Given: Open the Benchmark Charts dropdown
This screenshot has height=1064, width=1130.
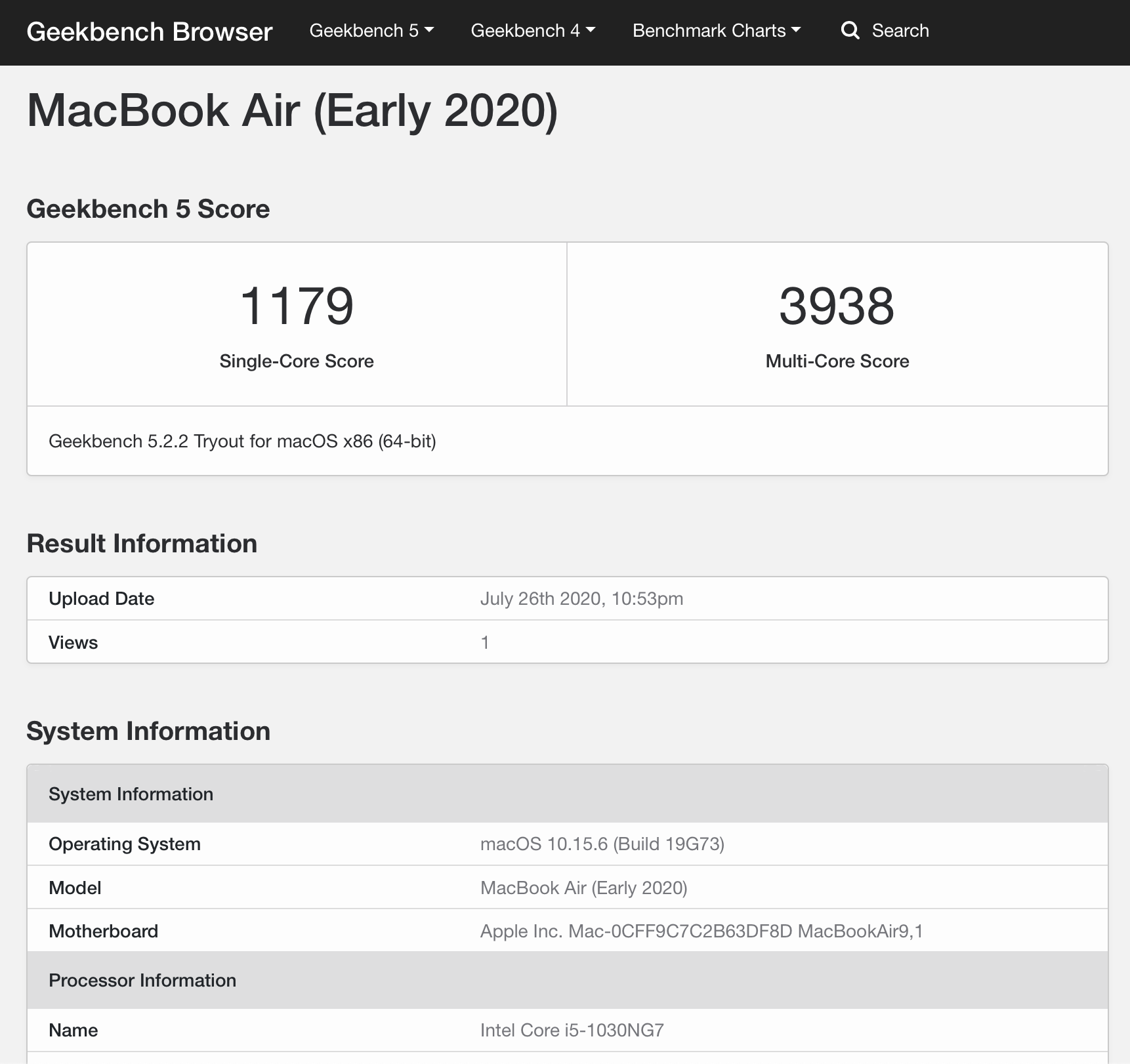Looking at the screenshot, I should [x=717, y=31].
